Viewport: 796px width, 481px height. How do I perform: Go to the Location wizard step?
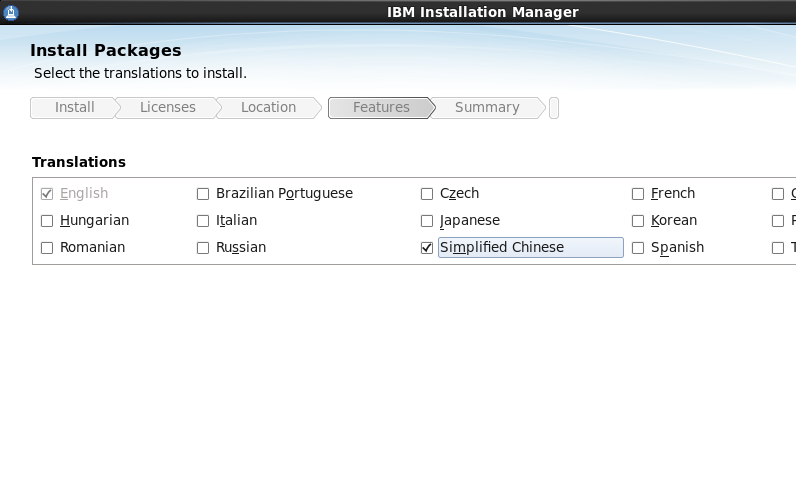coord(269,108)
